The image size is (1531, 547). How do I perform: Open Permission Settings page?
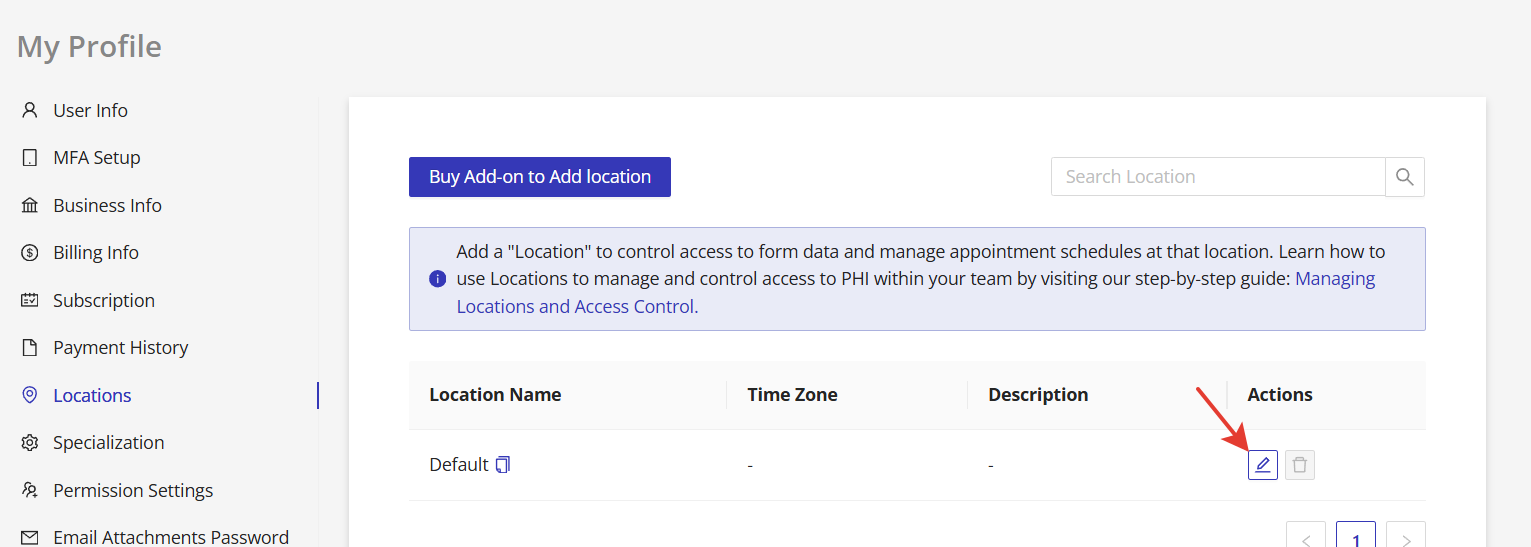133,491
